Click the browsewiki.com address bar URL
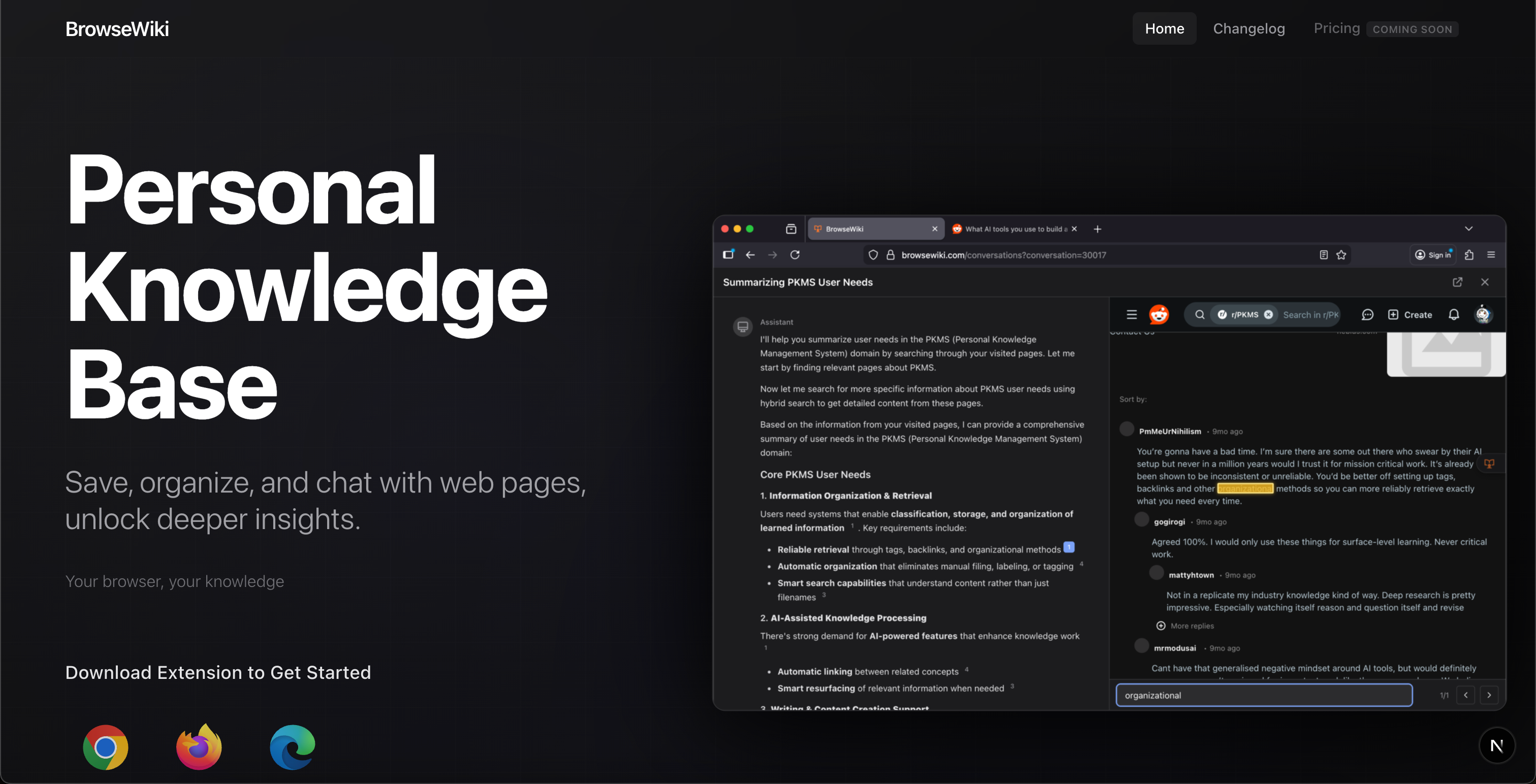 coord(1004,254)
